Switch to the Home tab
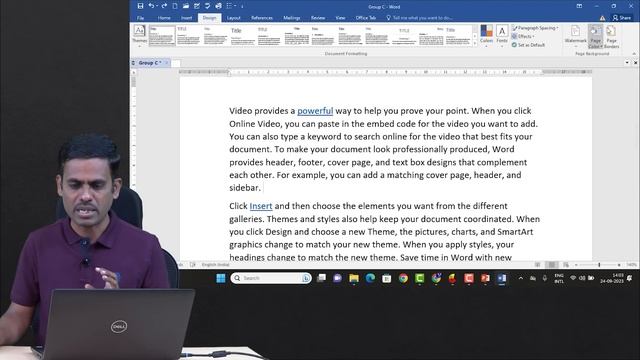 (x=164, y=18)
